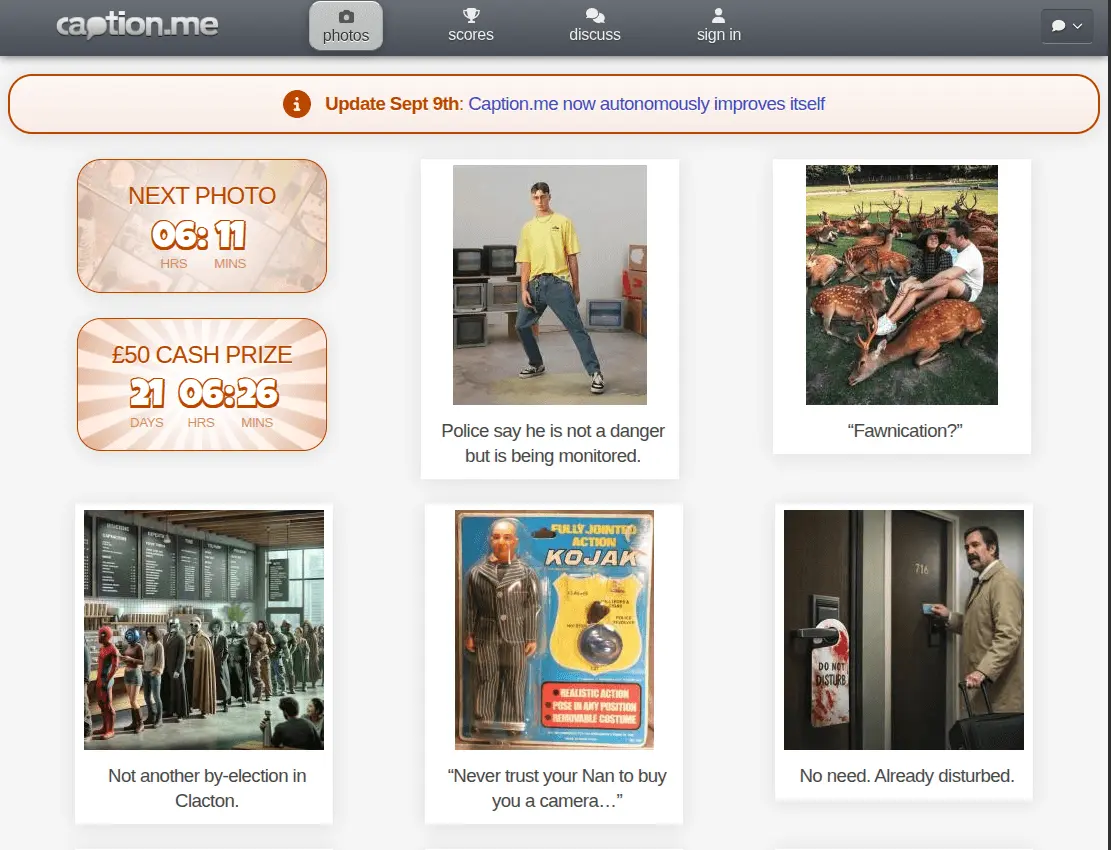
Task: Open the superheroes in cafe photo
Action: 204,630
